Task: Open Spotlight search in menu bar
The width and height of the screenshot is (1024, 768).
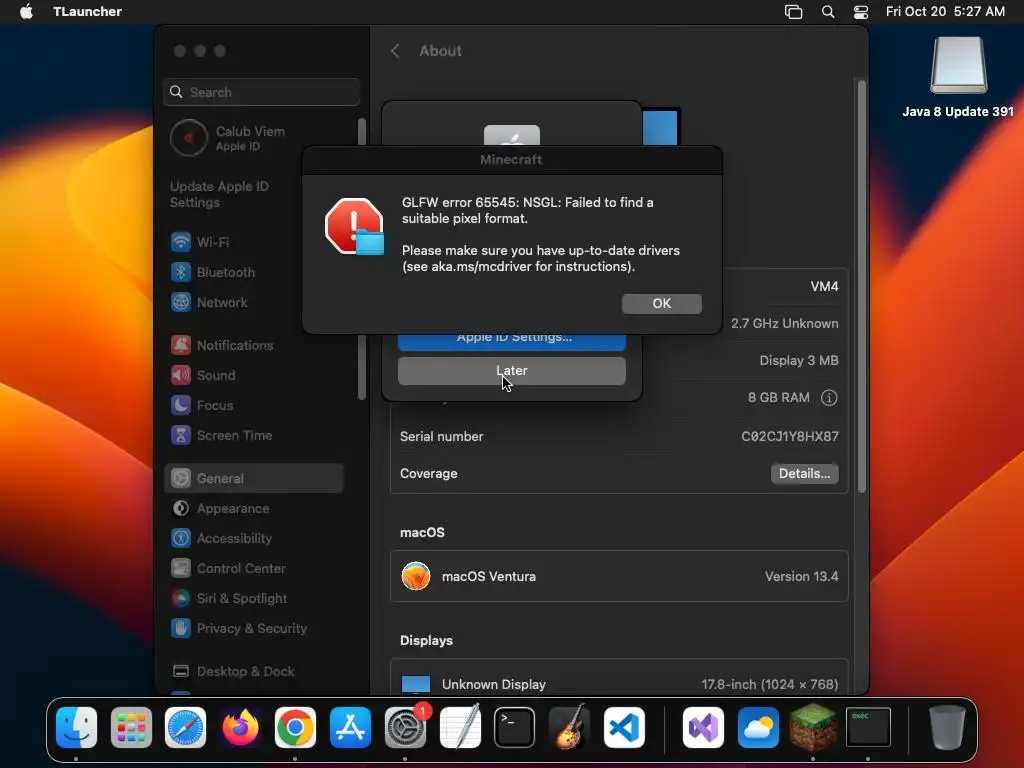Action: 827,11
